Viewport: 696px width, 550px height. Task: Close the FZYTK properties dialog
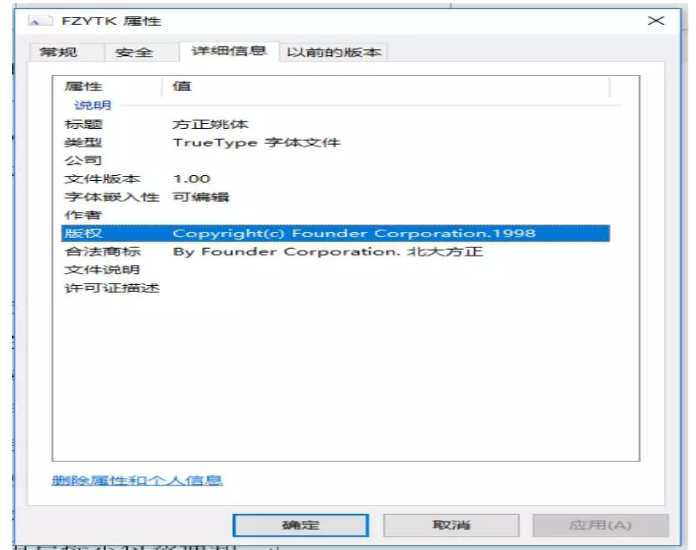(656, 21)
